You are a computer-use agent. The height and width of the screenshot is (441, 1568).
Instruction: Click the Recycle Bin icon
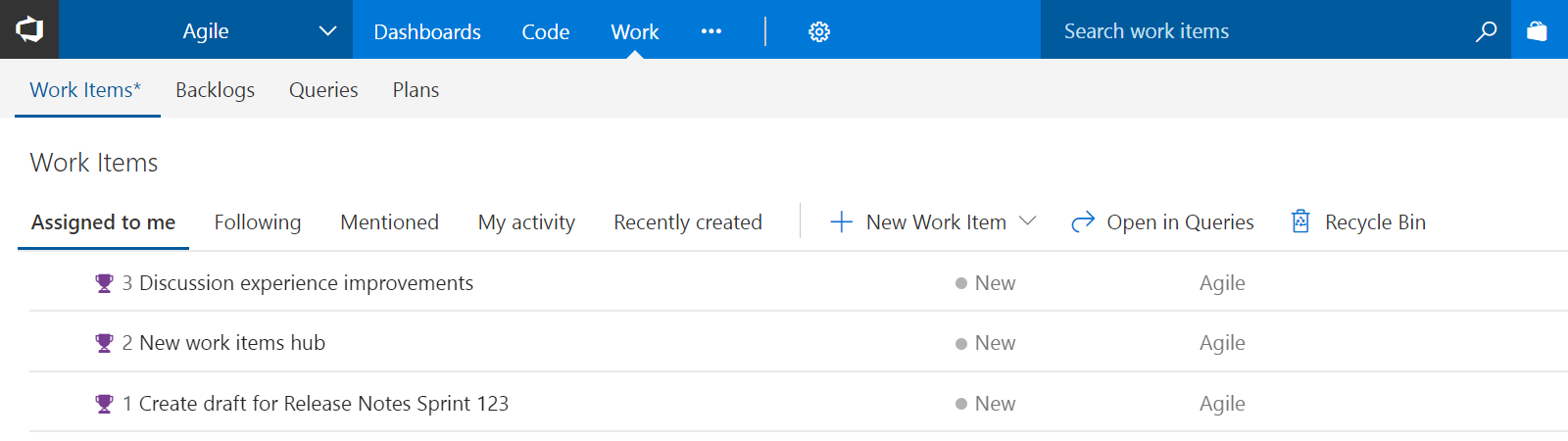coord(1300,221)
